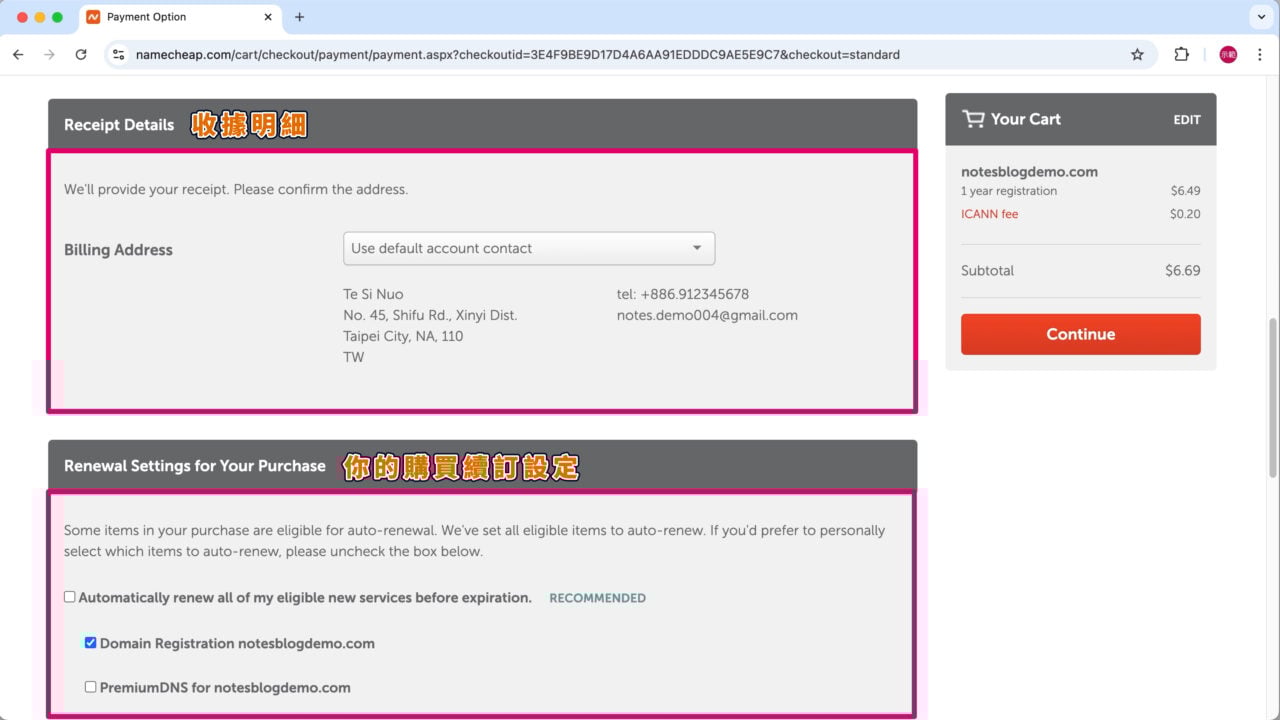Click the shopping cart icon in Your Cart
Screen dimensions: 1280x720
pos(972,119)
